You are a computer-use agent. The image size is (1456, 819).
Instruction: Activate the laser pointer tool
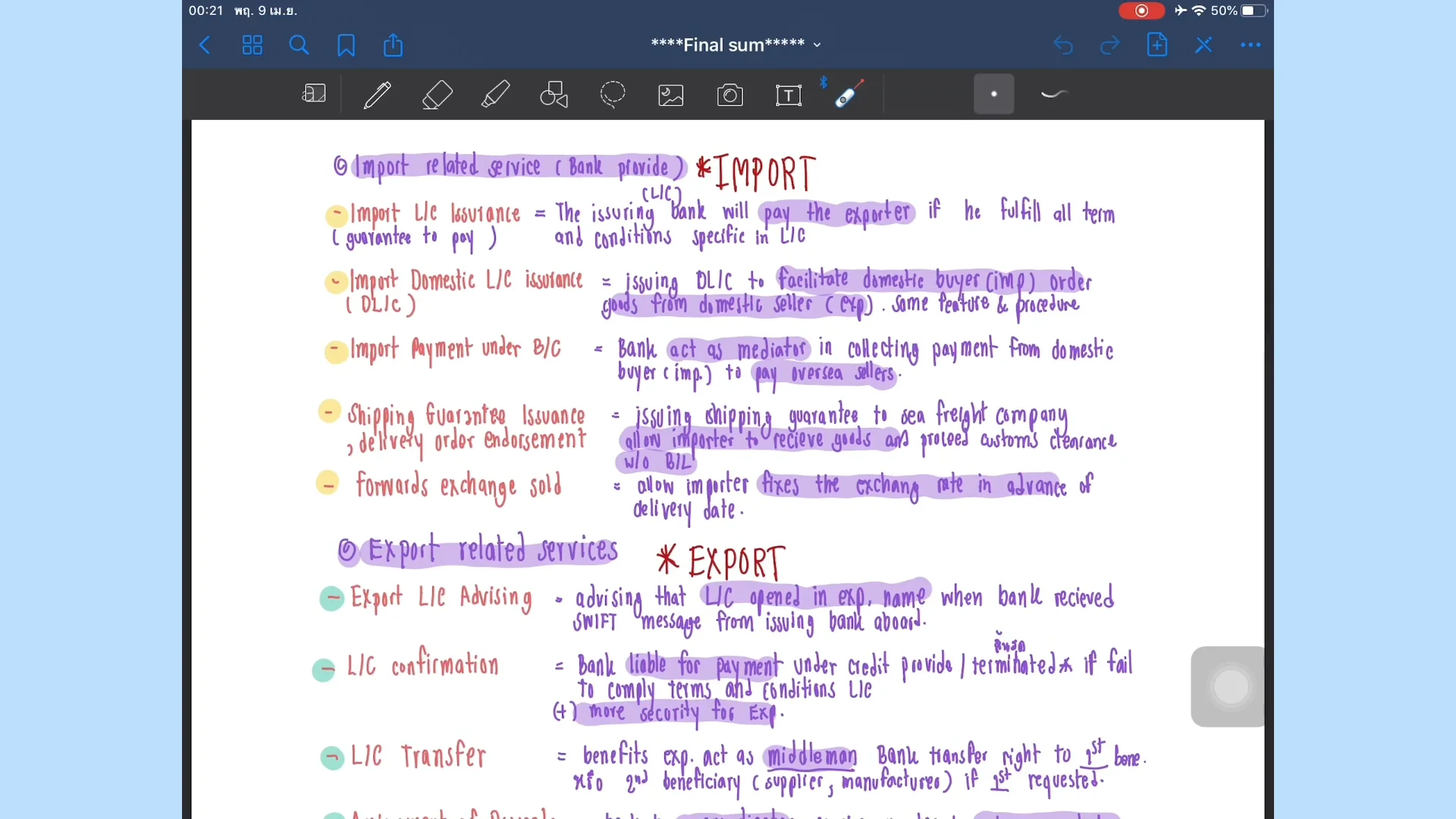pos(848,94)
